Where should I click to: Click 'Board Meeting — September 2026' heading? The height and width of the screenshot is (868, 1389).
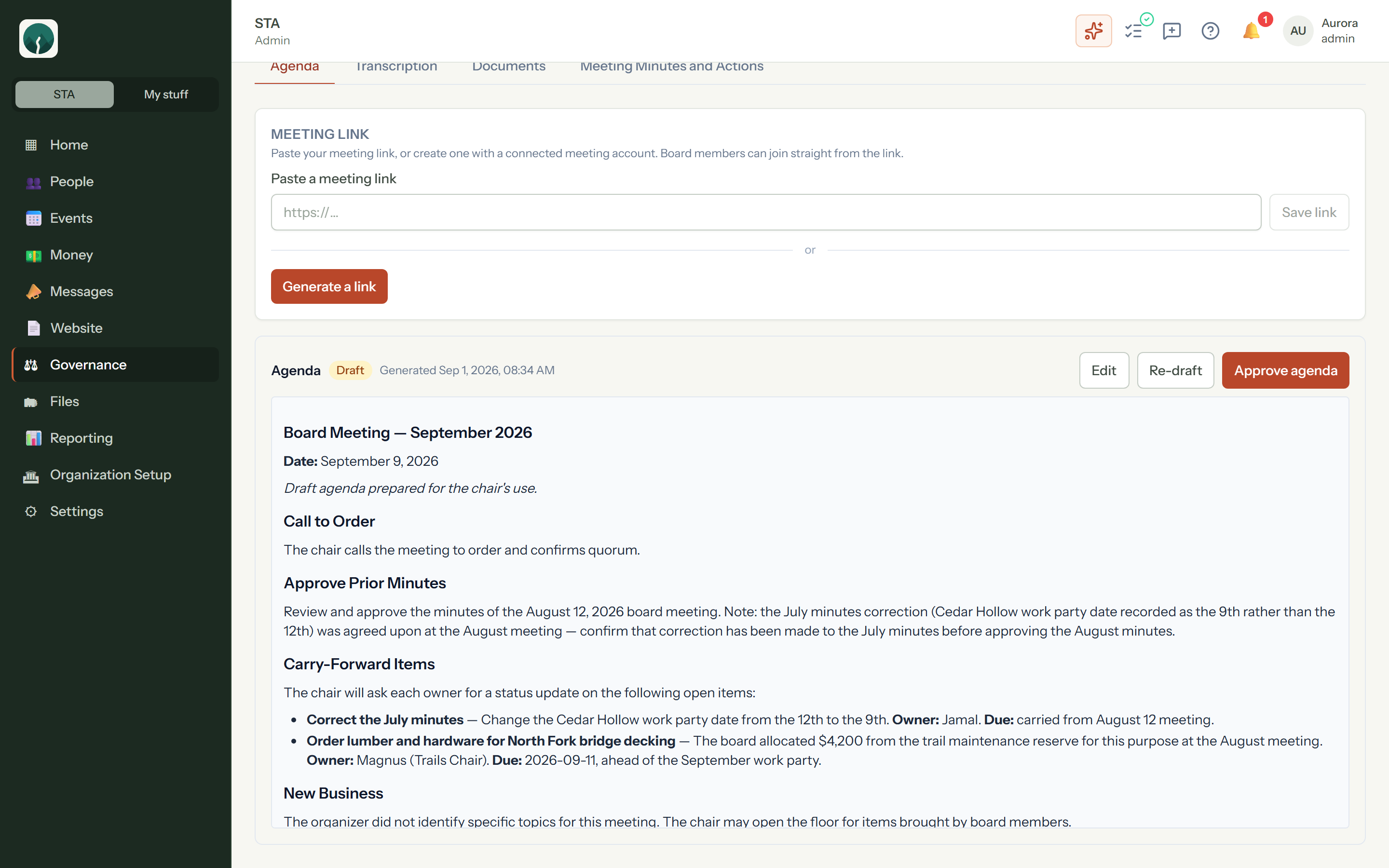point(408,432)
